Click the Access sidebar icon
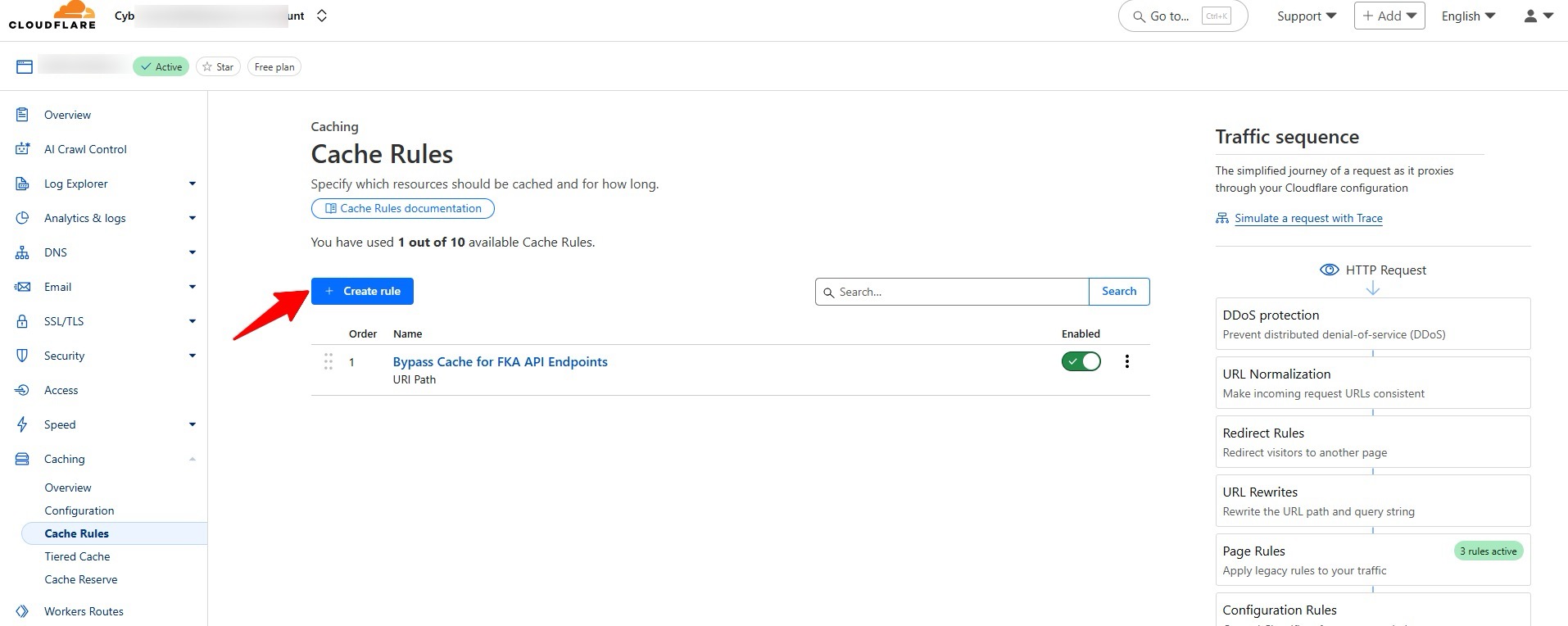 22,390
